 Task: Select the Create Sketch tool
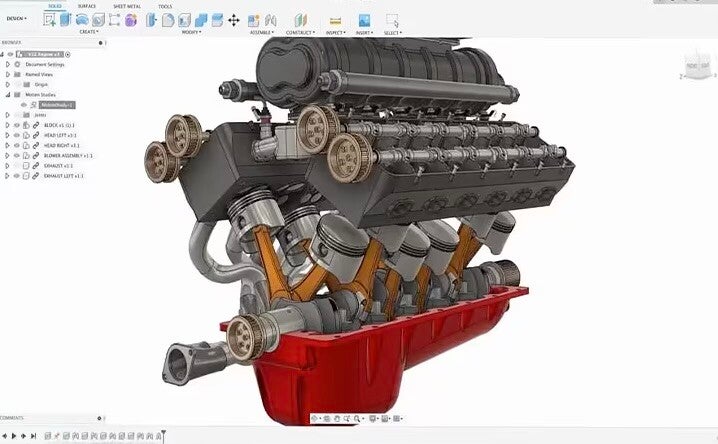[x=49, y=20]
